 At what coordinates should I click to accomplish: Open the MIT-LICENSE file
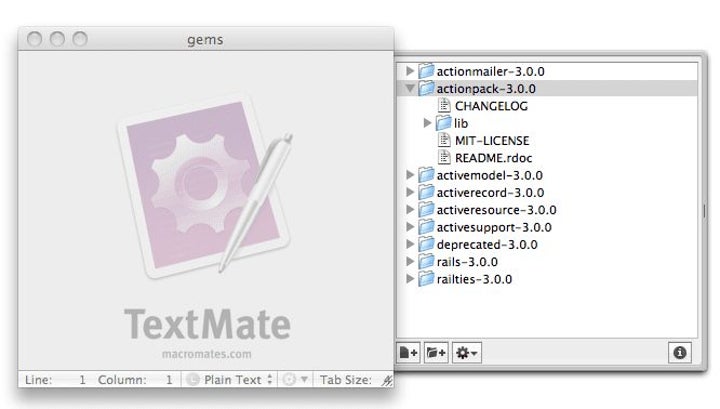pos(492,140)
